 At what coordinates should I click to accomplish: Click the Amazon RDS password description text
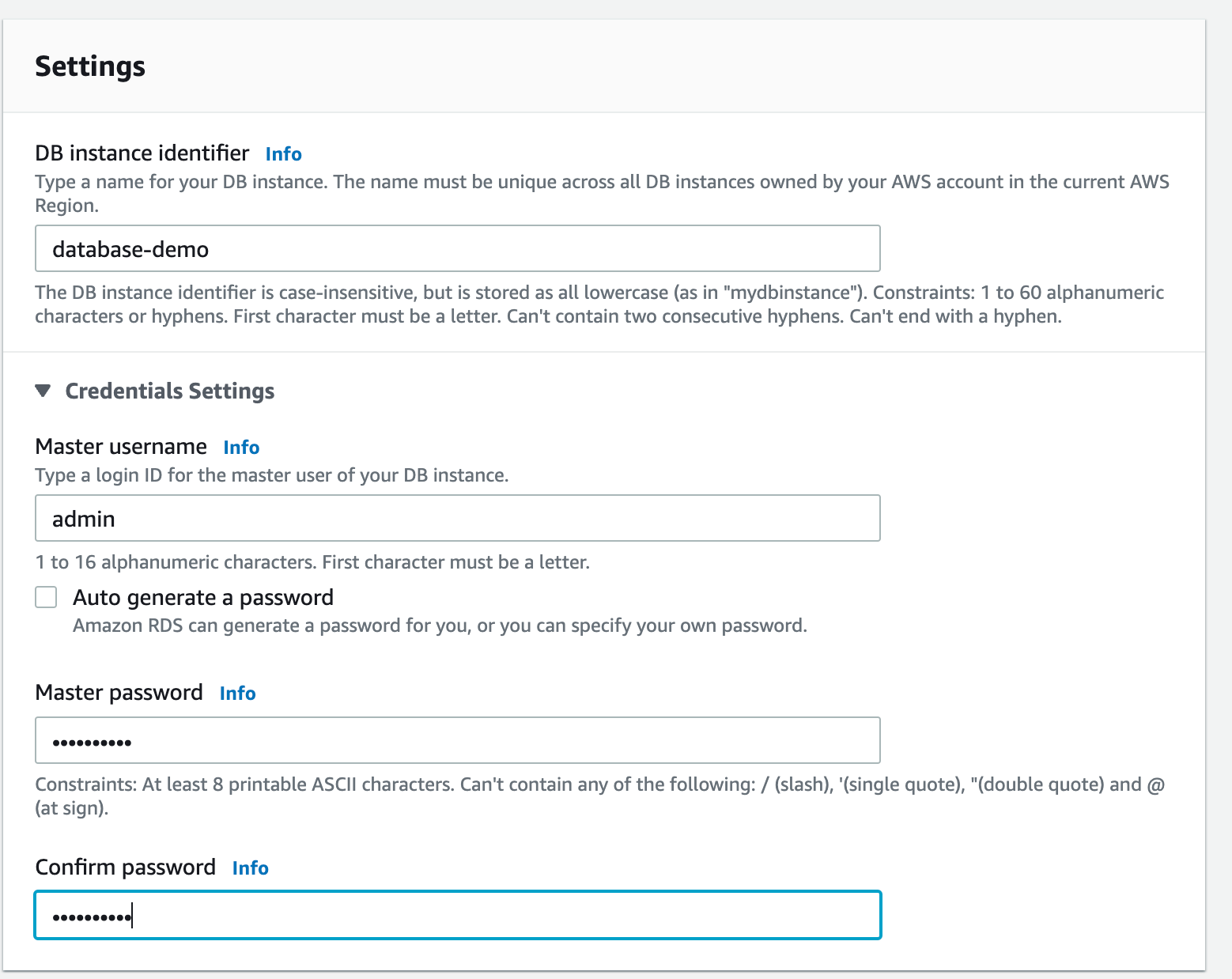click(x=440, y=626)
